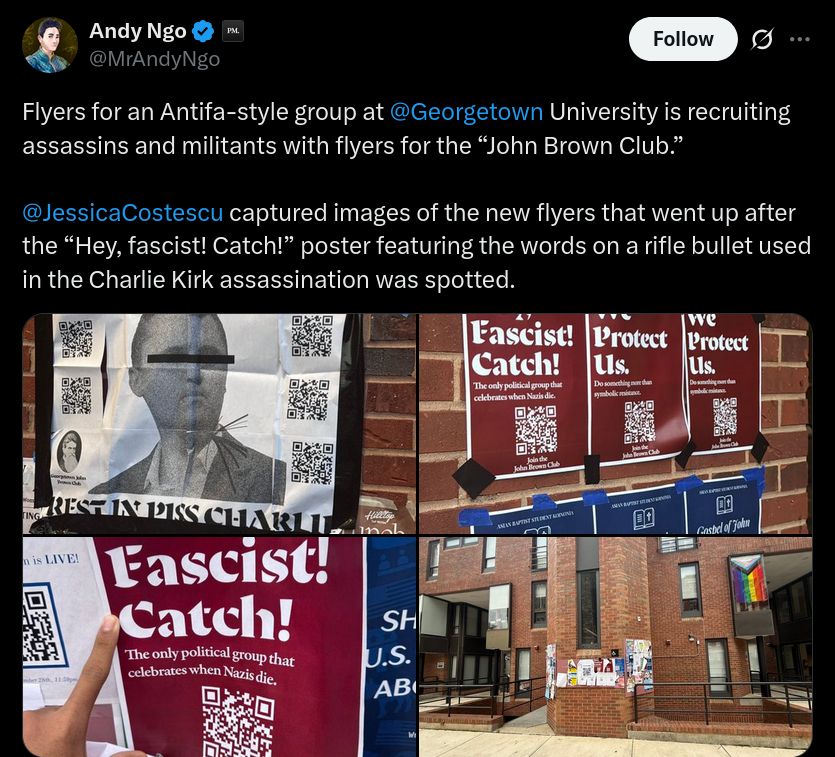Open the @Georgetown mention link
This screenshot has height=757, width=835.
466,112
